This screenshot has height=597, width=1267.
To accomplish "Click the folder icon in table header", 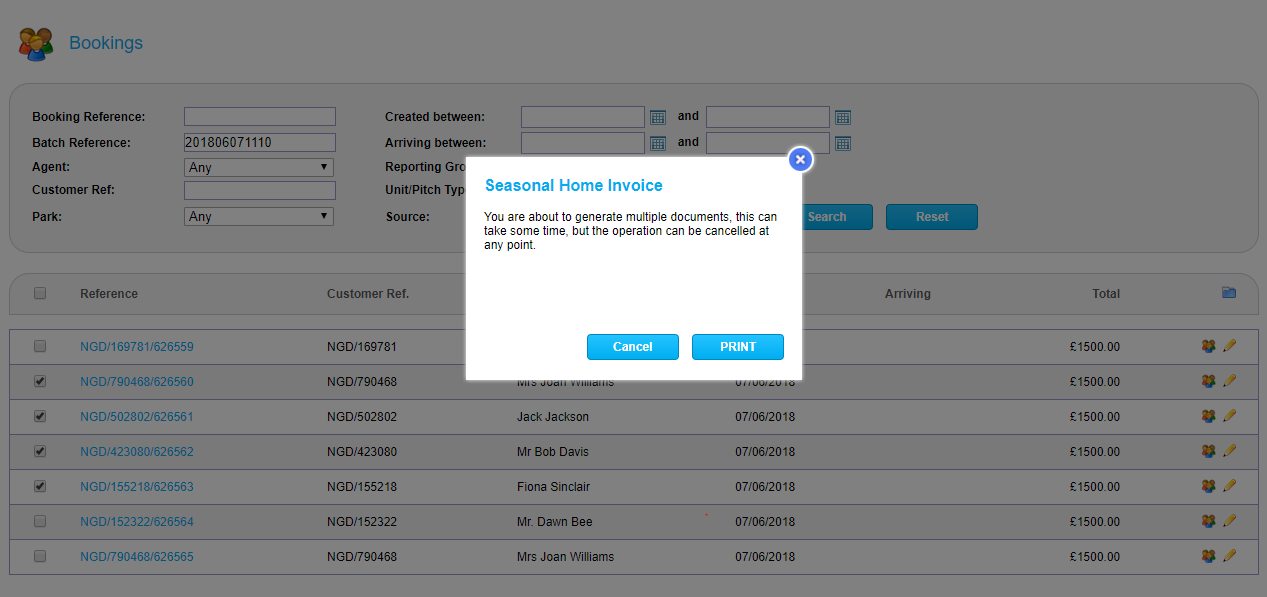I will click(1229, 293).
